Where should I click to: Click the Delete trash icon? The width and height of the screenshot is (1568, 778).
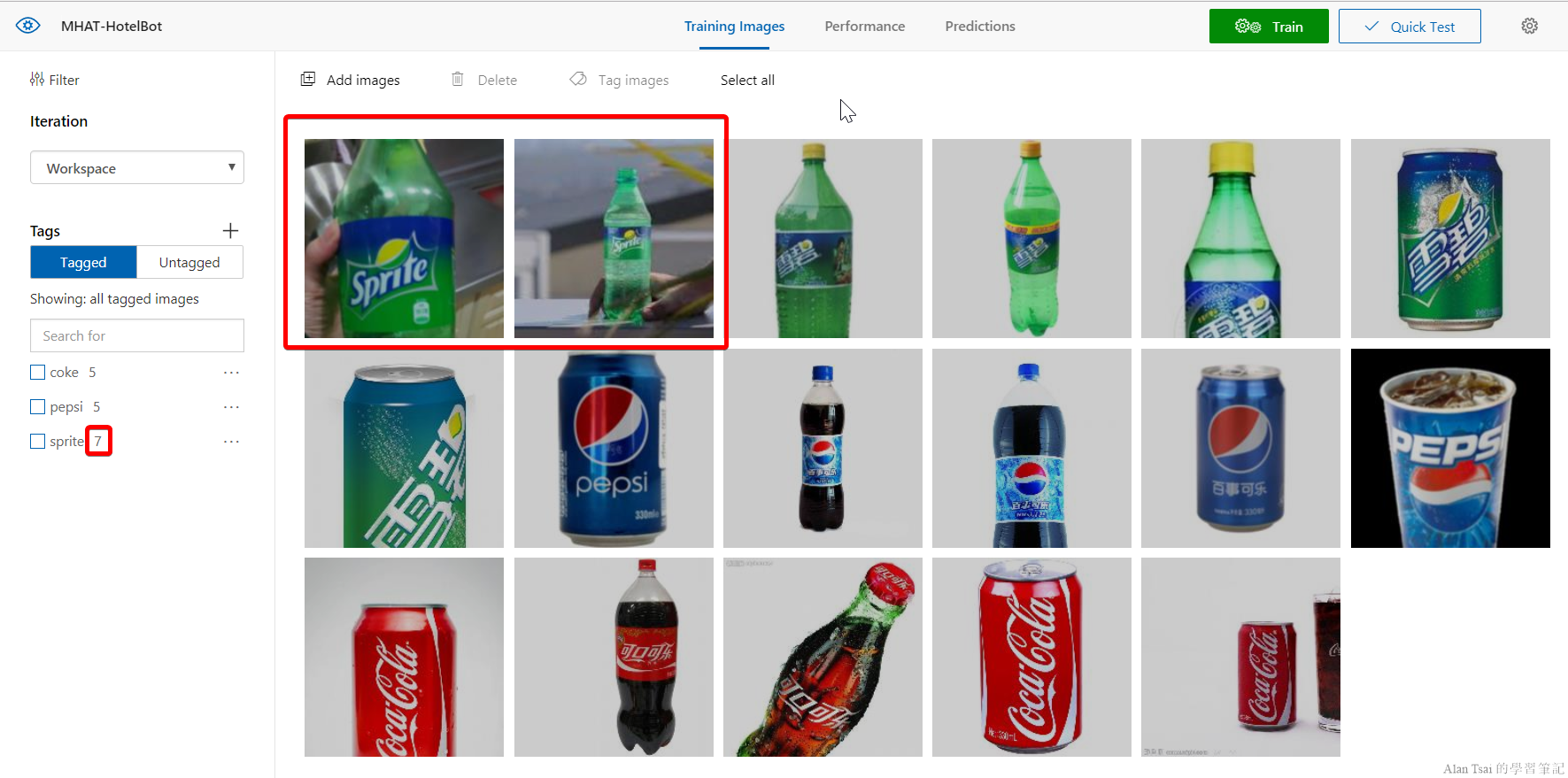click(458, 80)
